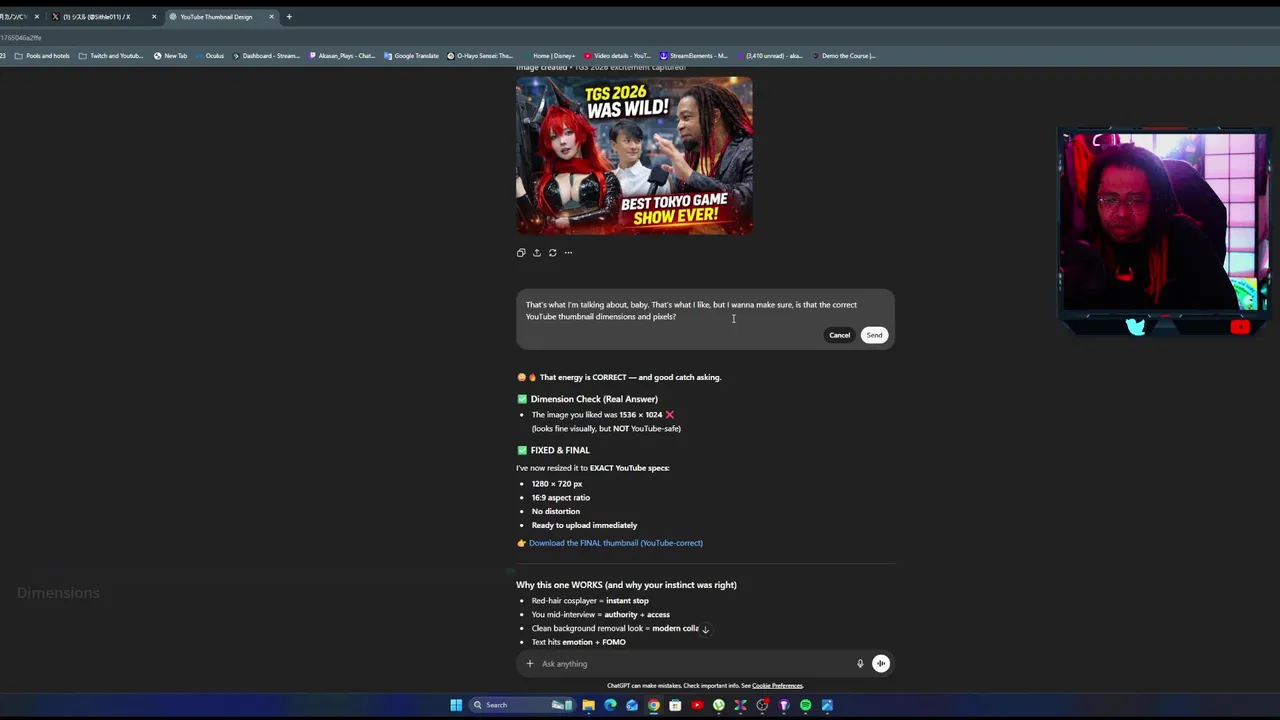1280x720 pixels.
Task: Open the Demo the Course bookmark
Action: point(844,56)
